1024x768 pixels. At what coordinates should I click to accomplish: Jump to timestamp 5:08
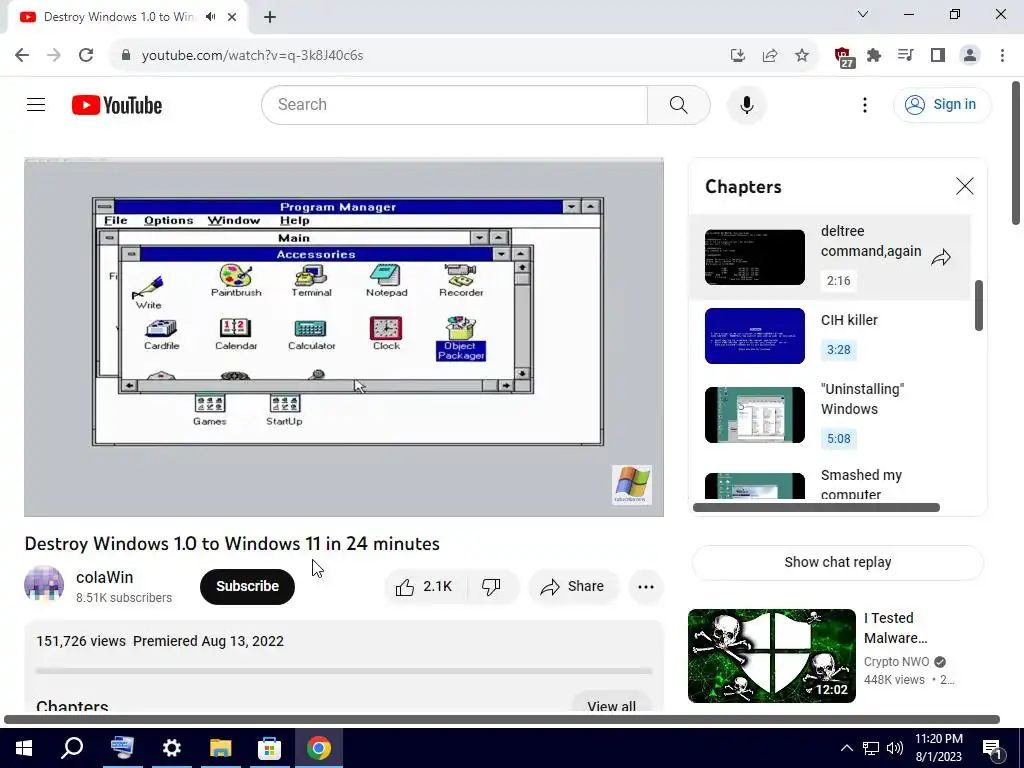coord(839,438)
